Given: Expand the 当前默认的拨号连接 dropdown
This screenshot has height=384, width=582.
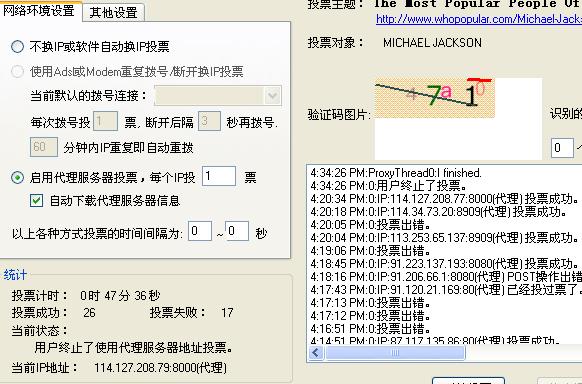Looking at the screenshot, I should point(273,96).
